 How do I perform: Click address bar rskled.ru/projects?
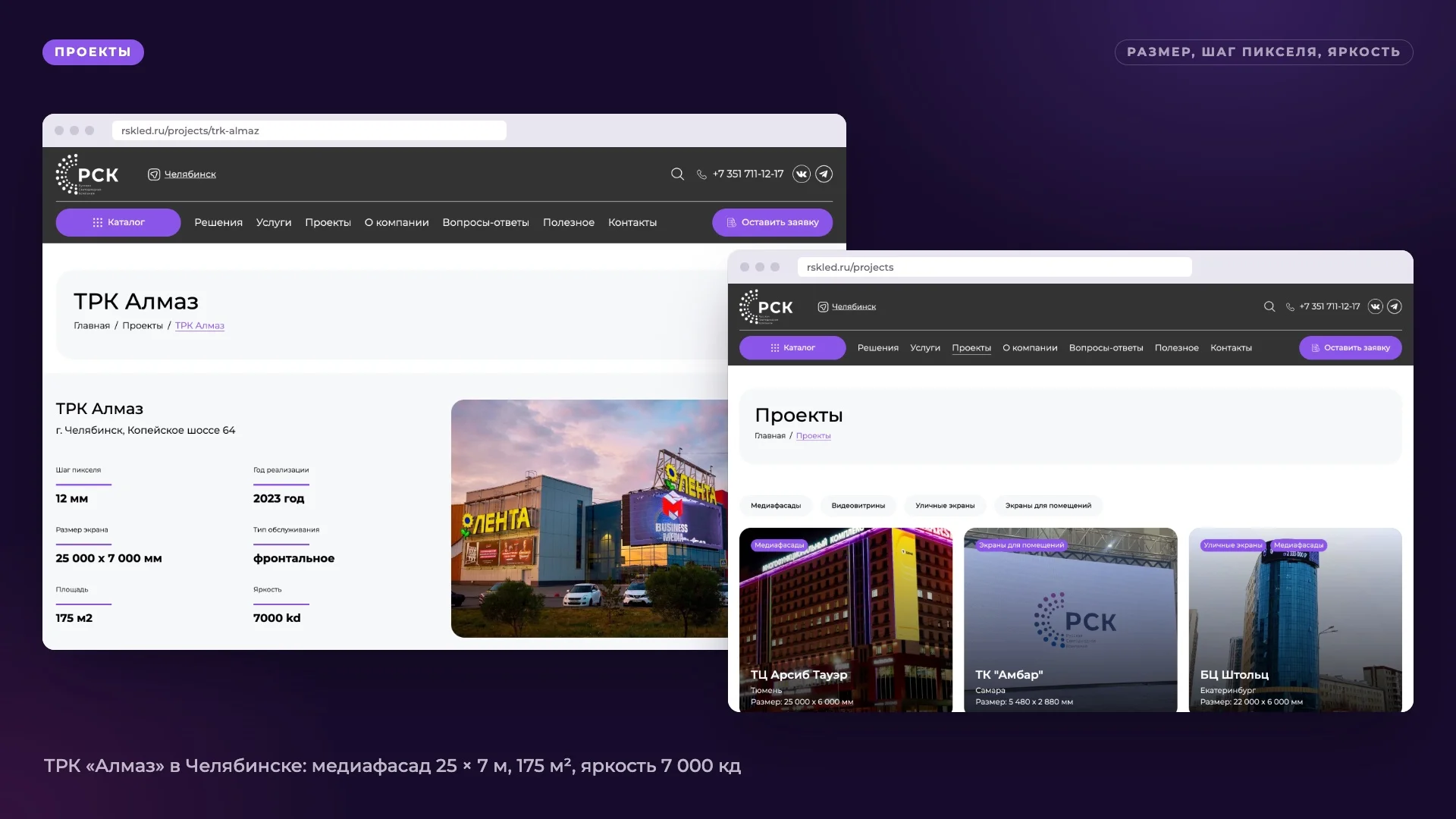click(x=994, y=267)
